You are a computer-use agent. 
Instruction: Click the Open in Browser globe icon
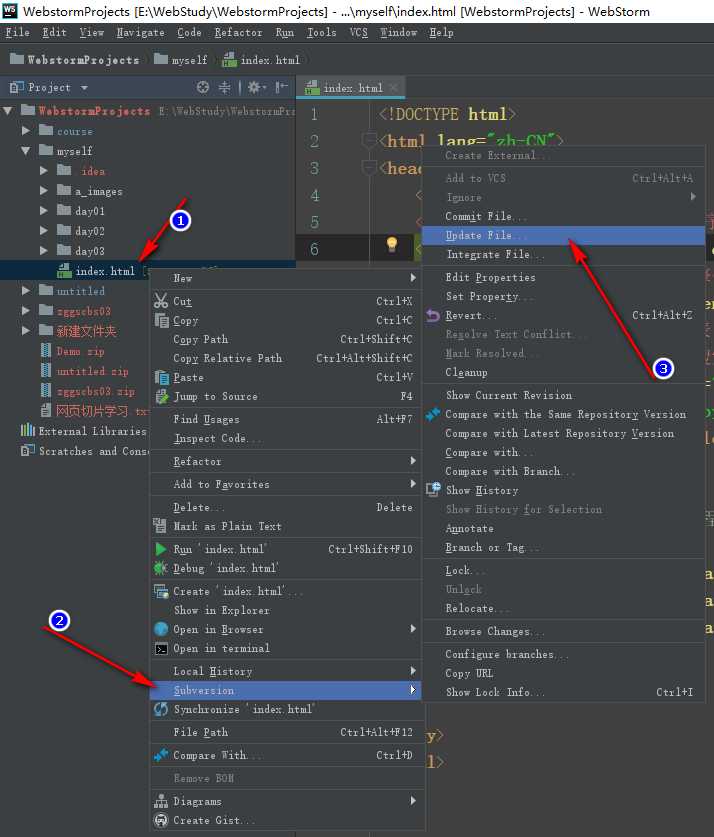[x=161, y=629]
